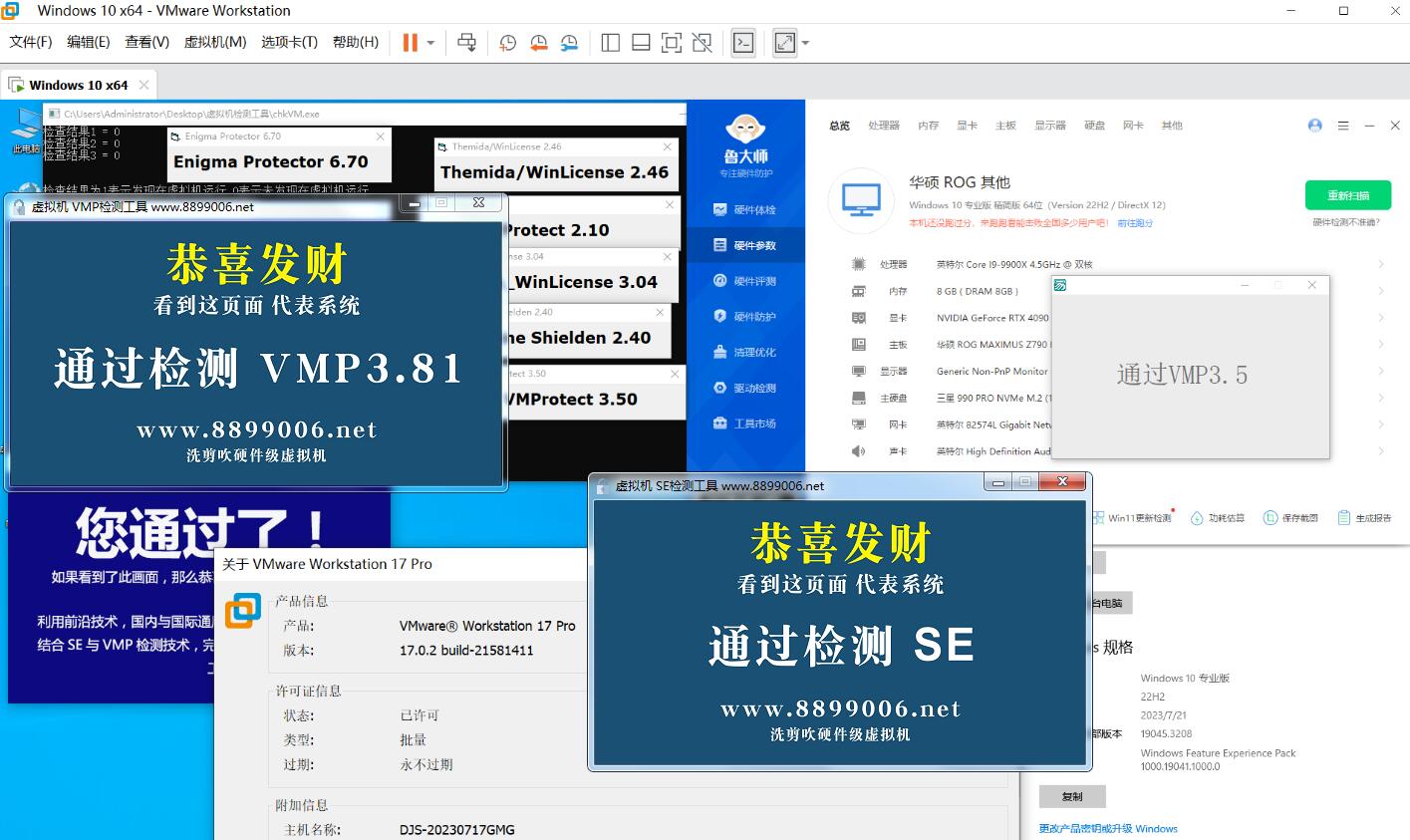This screenshot has height=840, width=1410.
Task: Take a snapshot of the VM
Action: [508, 43]
